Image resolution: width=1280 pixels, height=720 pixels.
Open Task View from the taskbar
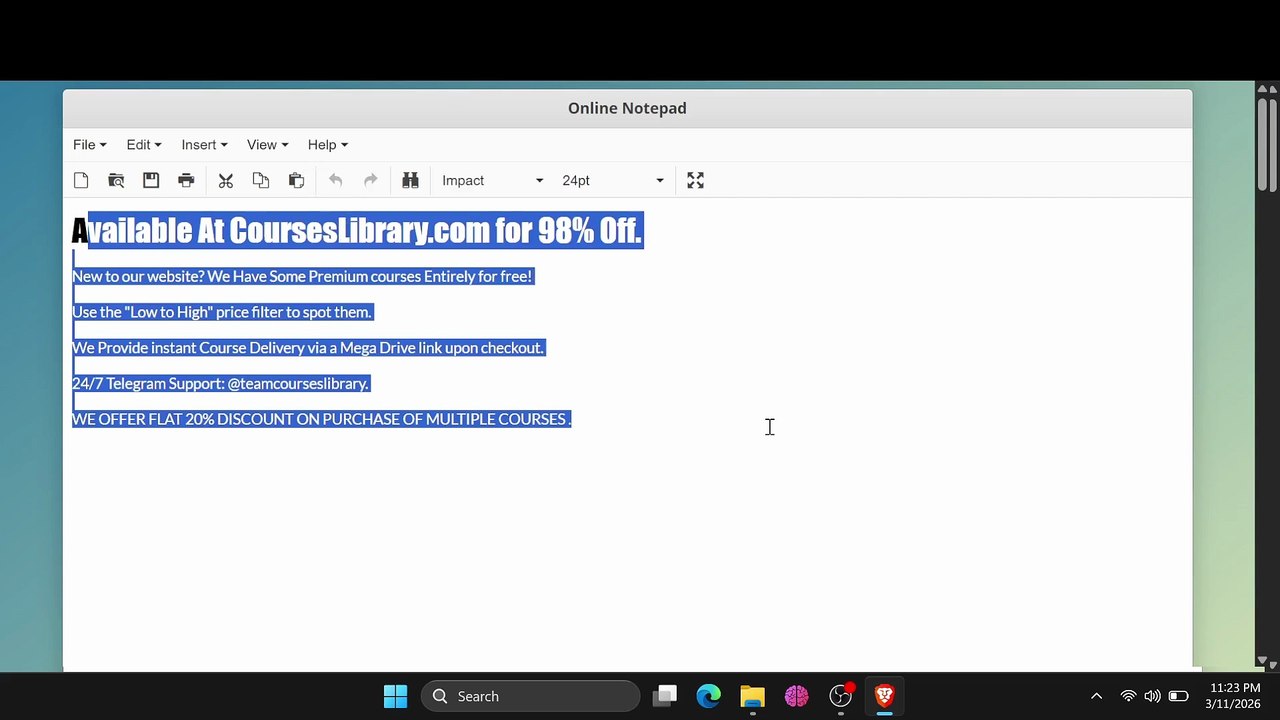(x=665, y=696)
